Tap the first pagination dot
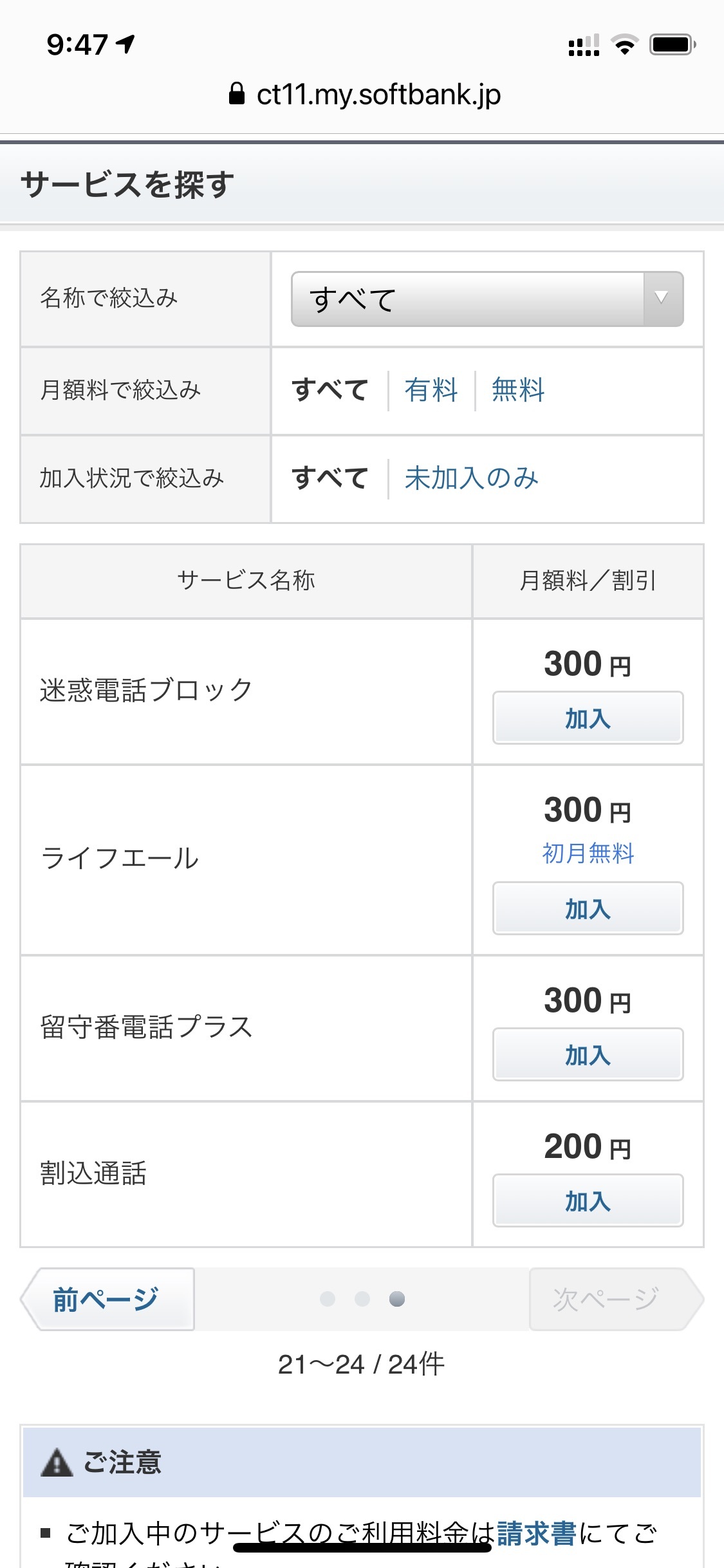 click(x=328, y=1299)
